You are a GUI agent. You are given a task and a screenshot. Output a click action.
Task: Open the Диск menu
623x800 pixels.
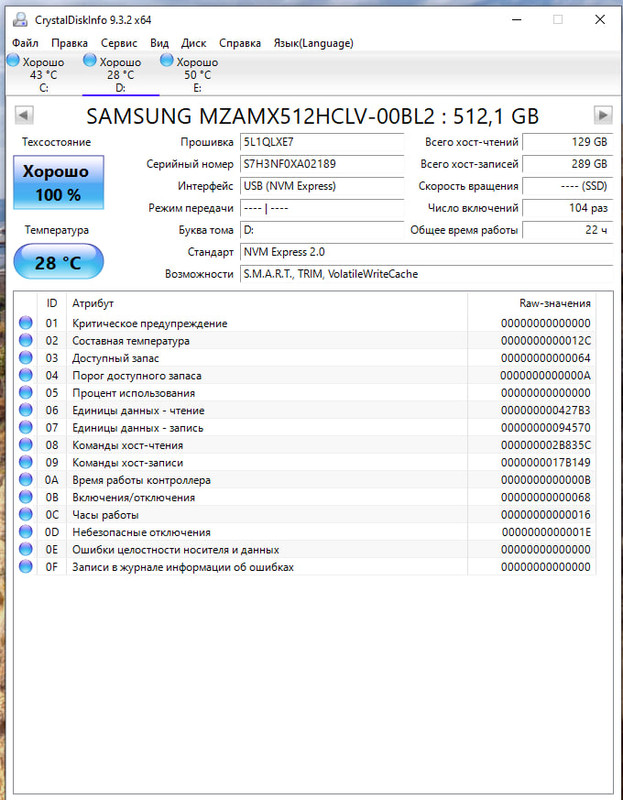[x=193, y=43]
